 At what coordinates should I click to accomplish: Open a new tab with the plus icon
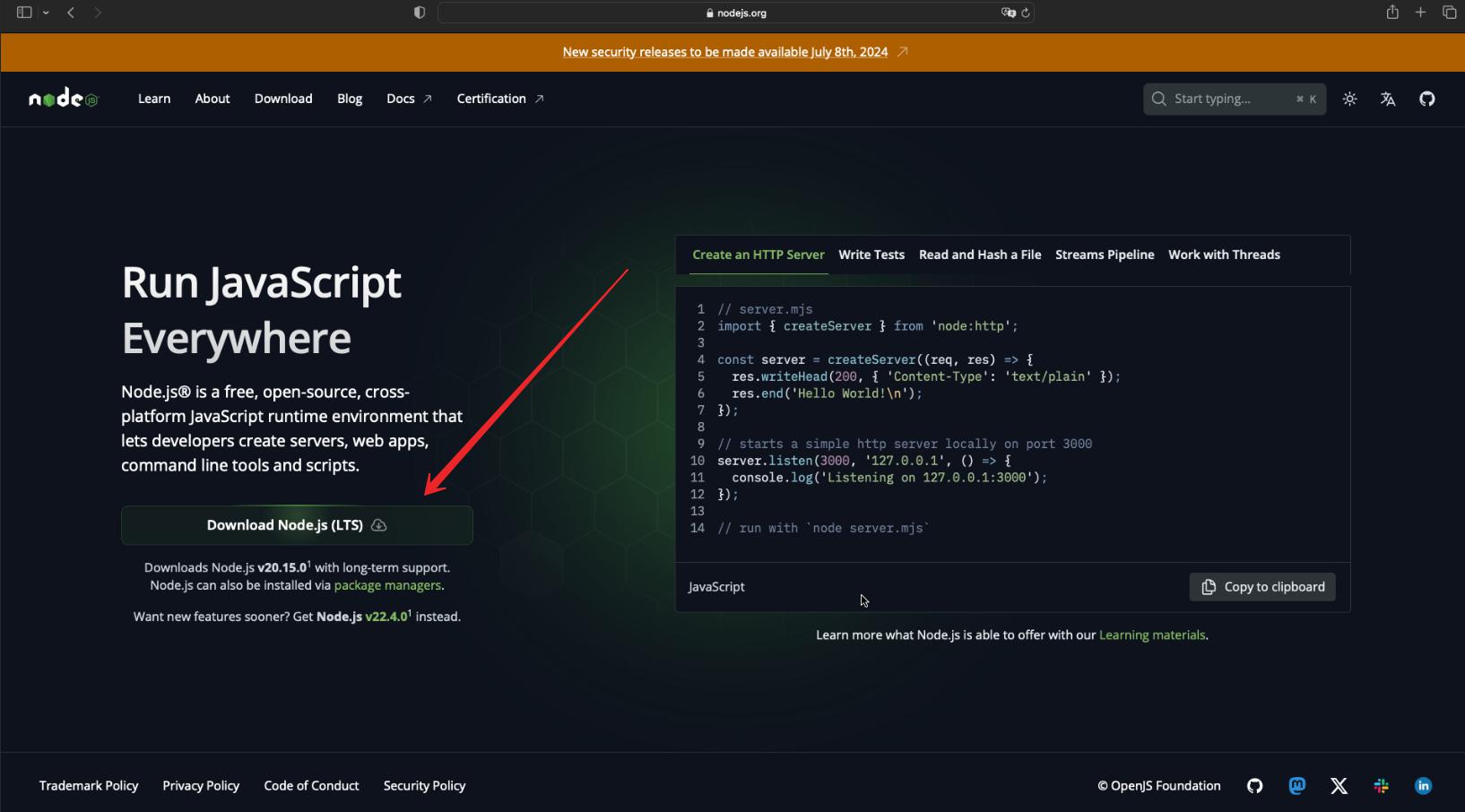click(x=1420, y=13)
